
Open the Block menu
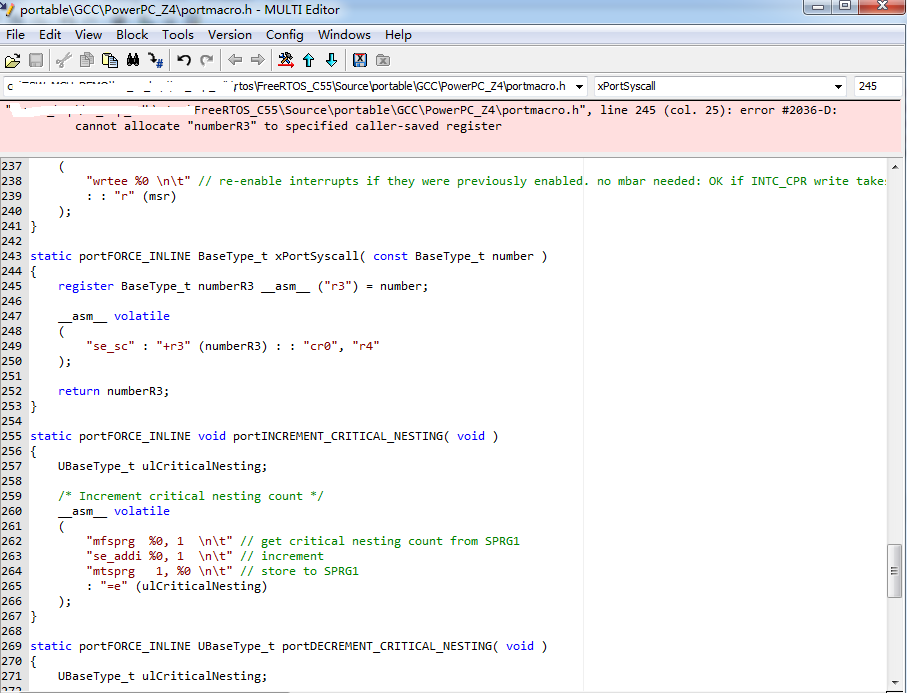[132, 35]
